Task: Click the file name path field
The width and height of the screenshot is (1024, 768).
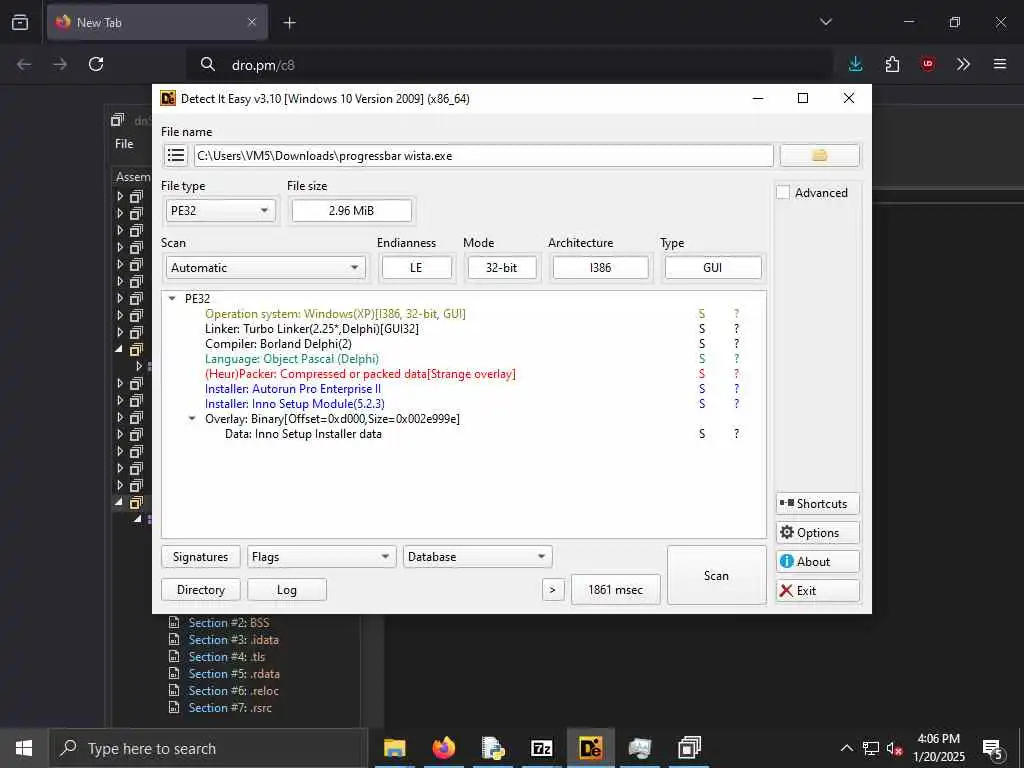Action: pos(483,155)
